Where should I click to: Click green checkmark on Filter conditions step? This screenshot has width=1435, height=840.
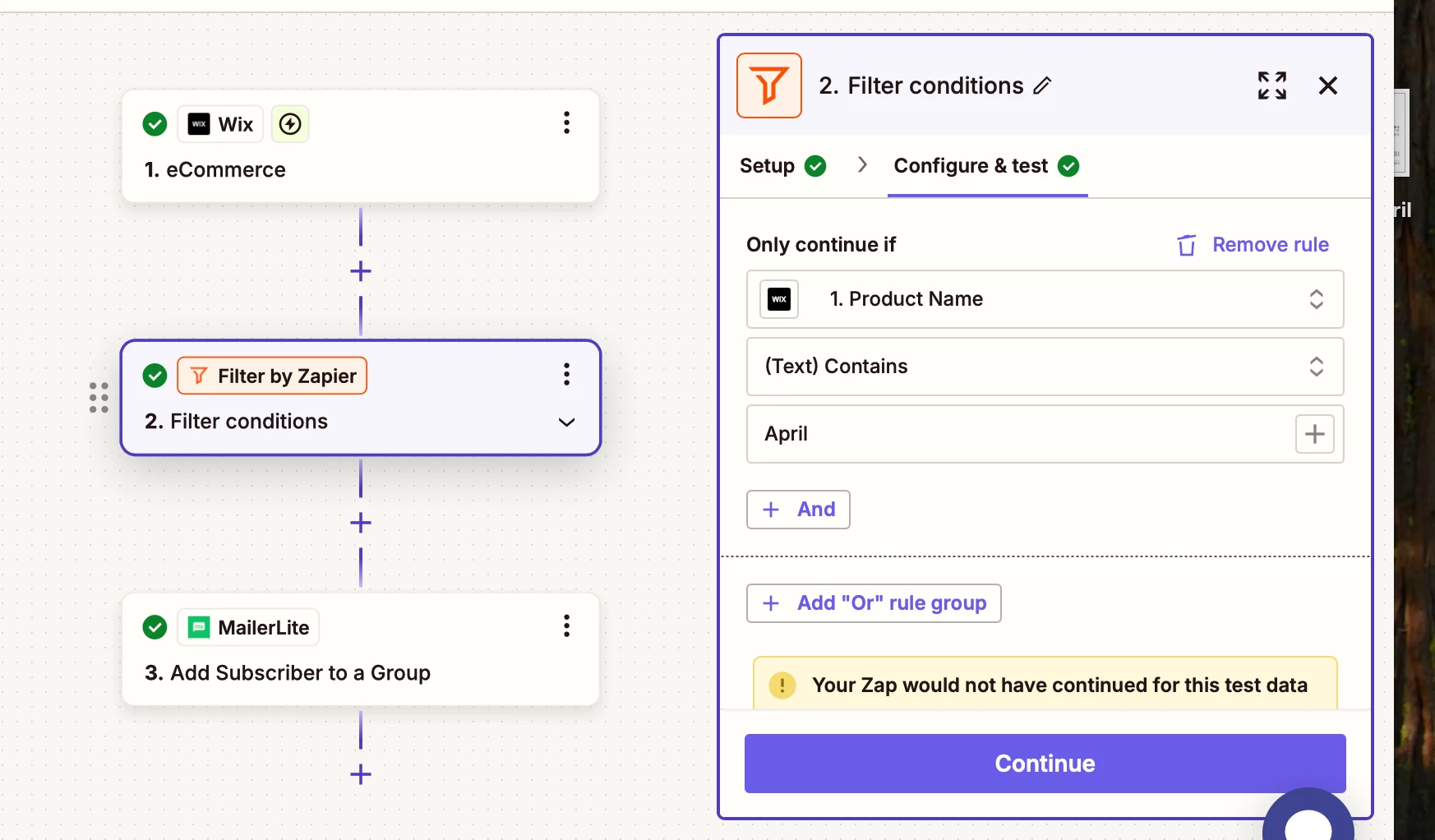(x=155, y=376)
